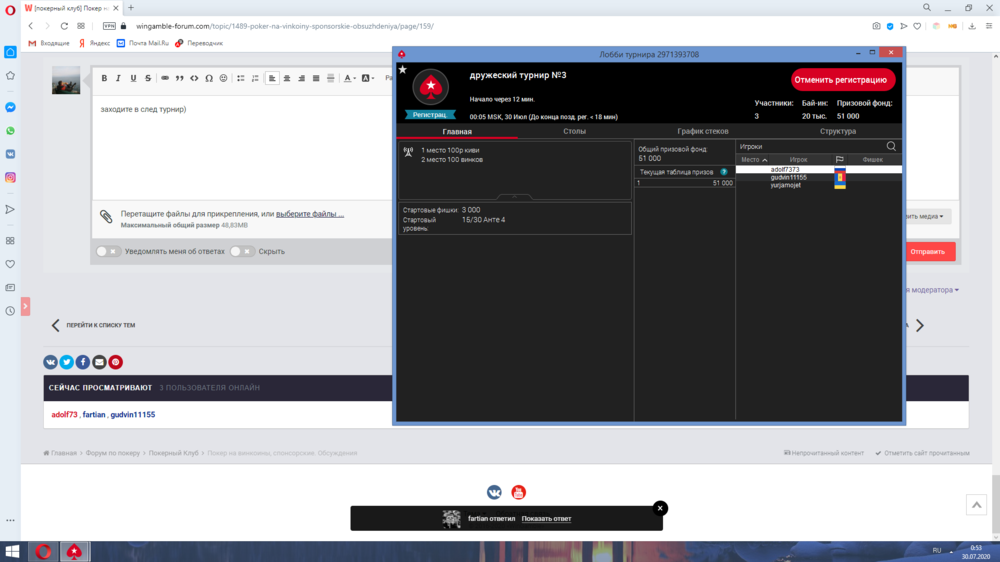Select player gudvin11155 in the list

(788, 177)
